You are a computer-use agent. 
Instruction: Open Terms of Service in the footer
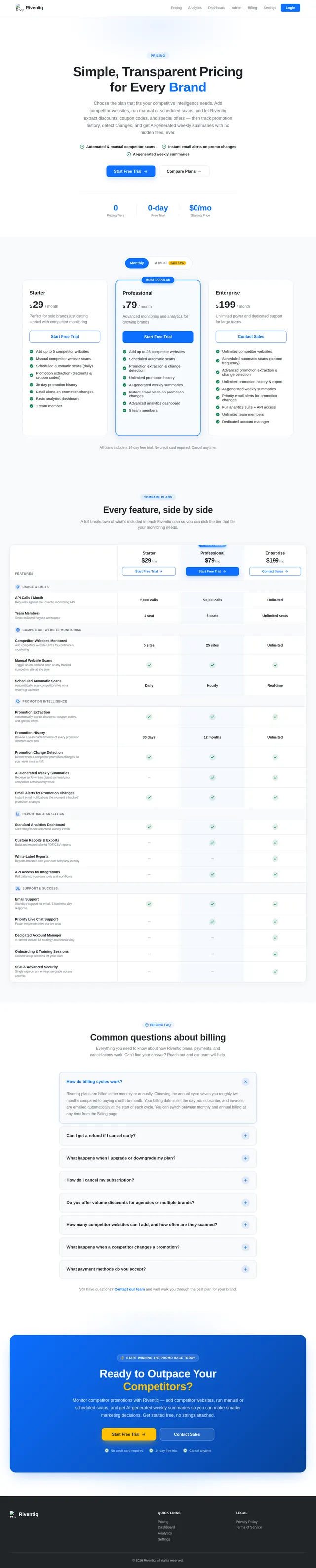[248, 1527]
